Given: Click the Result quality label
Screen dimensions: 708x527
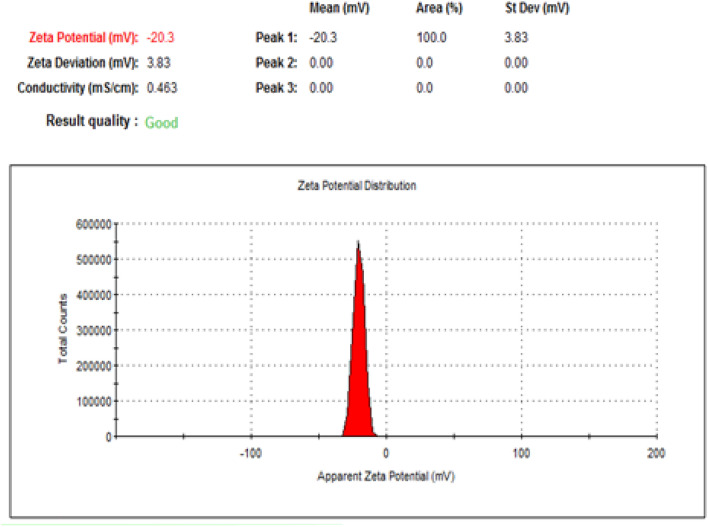Looking at the screenshot, I should 91,122.
